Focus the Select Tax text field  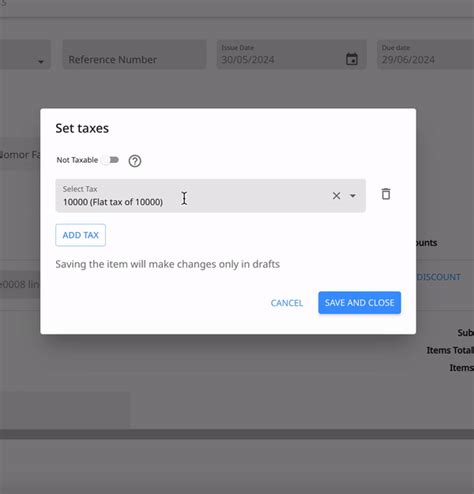pyautogui.click(x=193, y=196)
